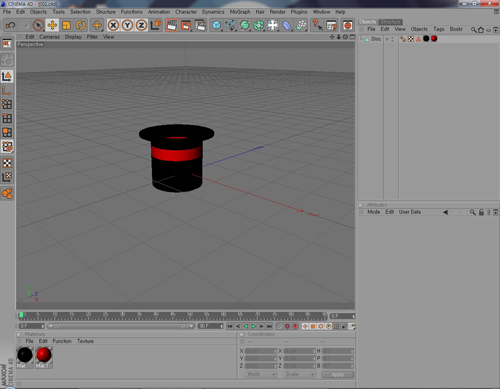Click the Undo arrow icon
500x389 pixels.
11,25
